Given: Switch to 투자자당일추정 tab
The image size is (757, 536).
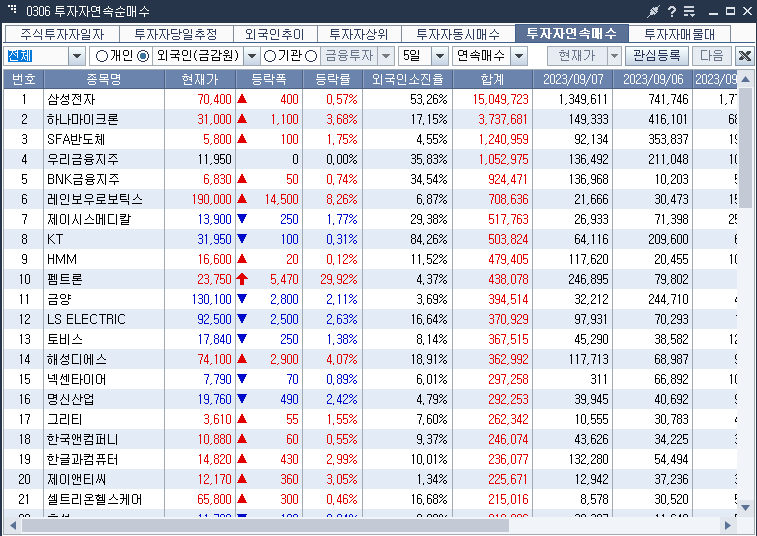Looking at the screenshot, I should point(176,34).
